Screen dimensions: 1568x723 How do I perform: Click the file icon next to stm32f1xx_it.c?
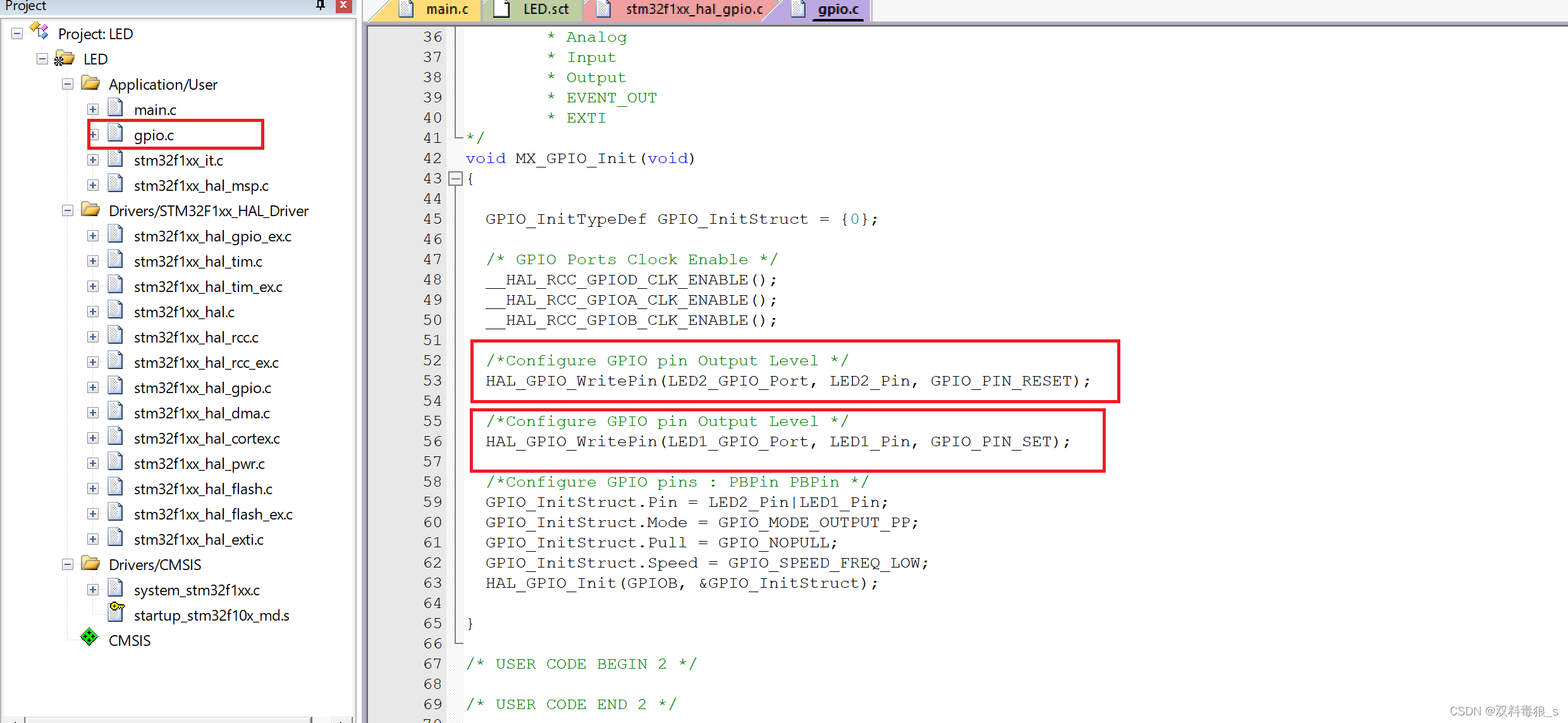pyautogui.click(x=115, y=159)
